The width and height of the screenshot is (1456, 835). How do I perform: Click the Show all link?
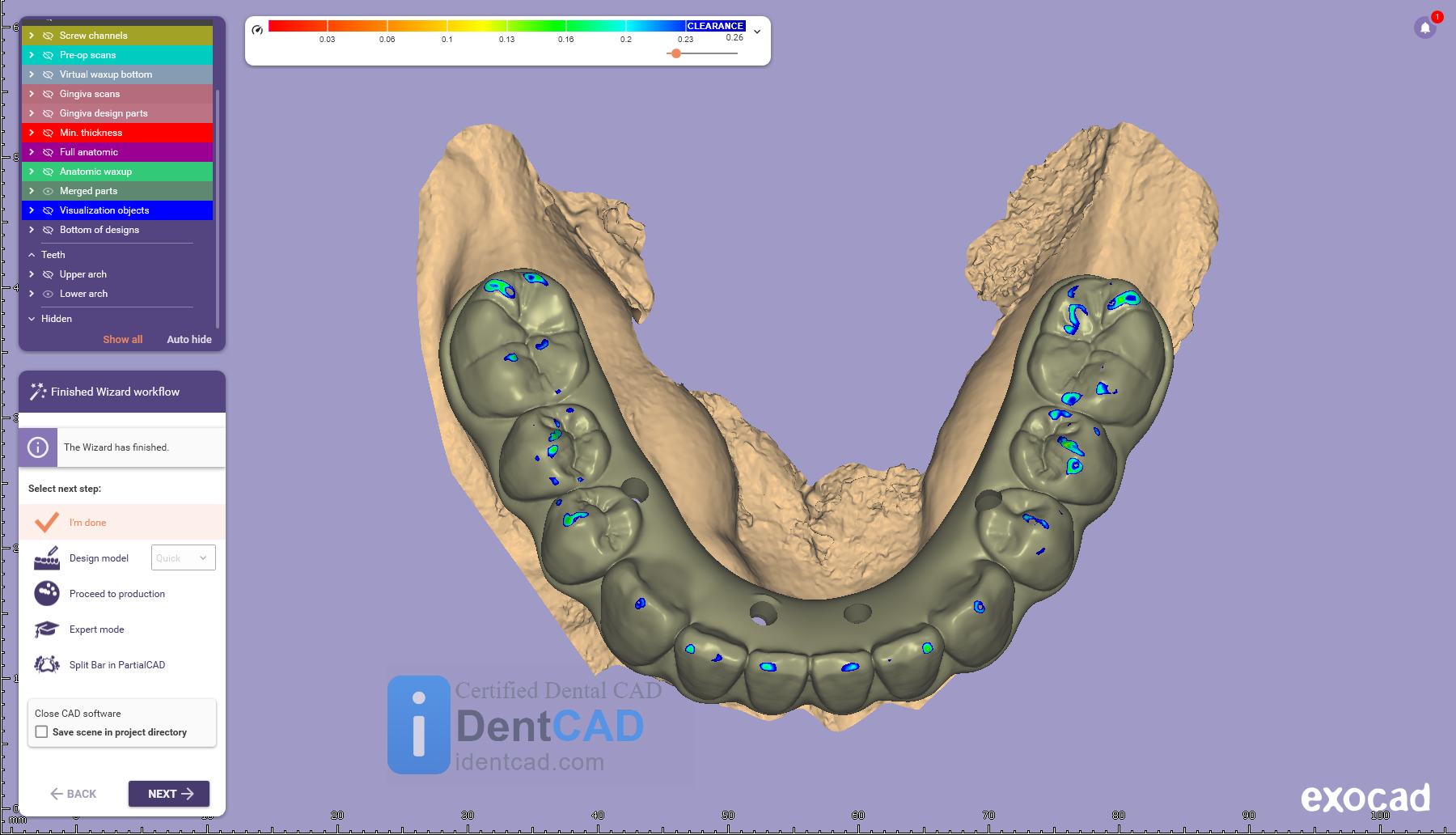(122, 340)
